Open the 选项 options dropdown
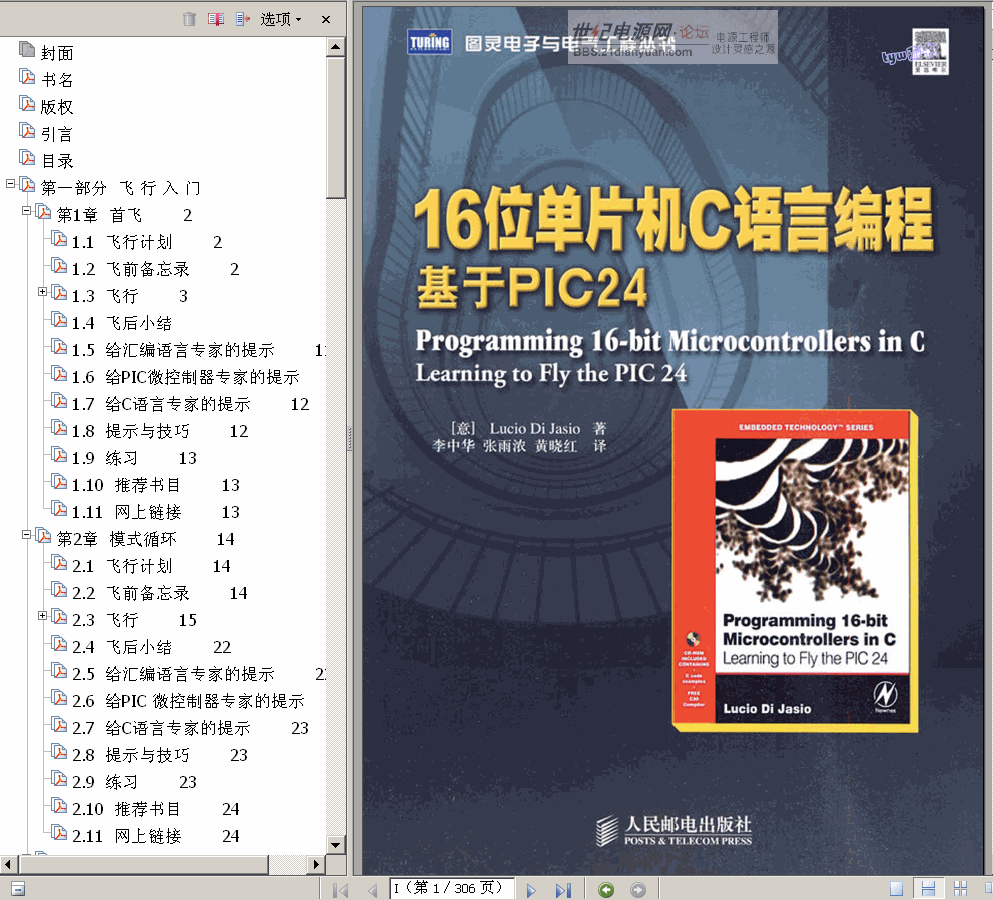The image size is (993, 900). (281, 19)
